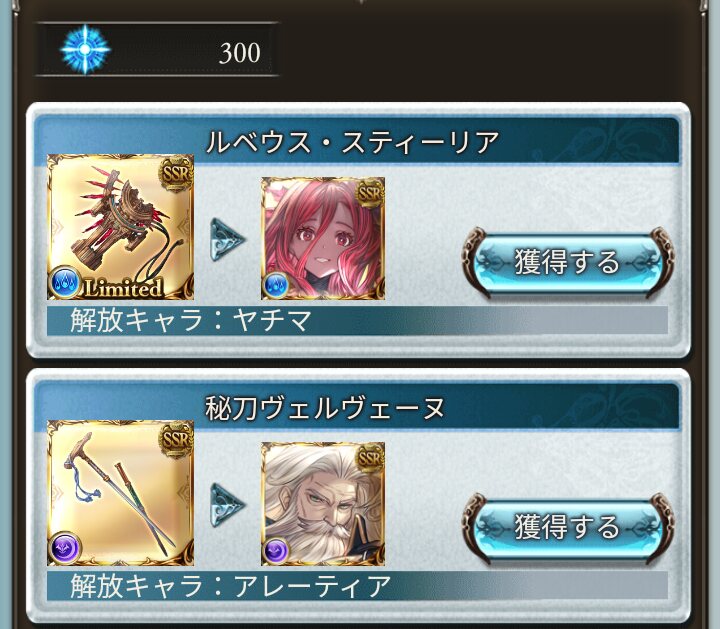Open the アレーティア character portrait

tap(323, 504)
